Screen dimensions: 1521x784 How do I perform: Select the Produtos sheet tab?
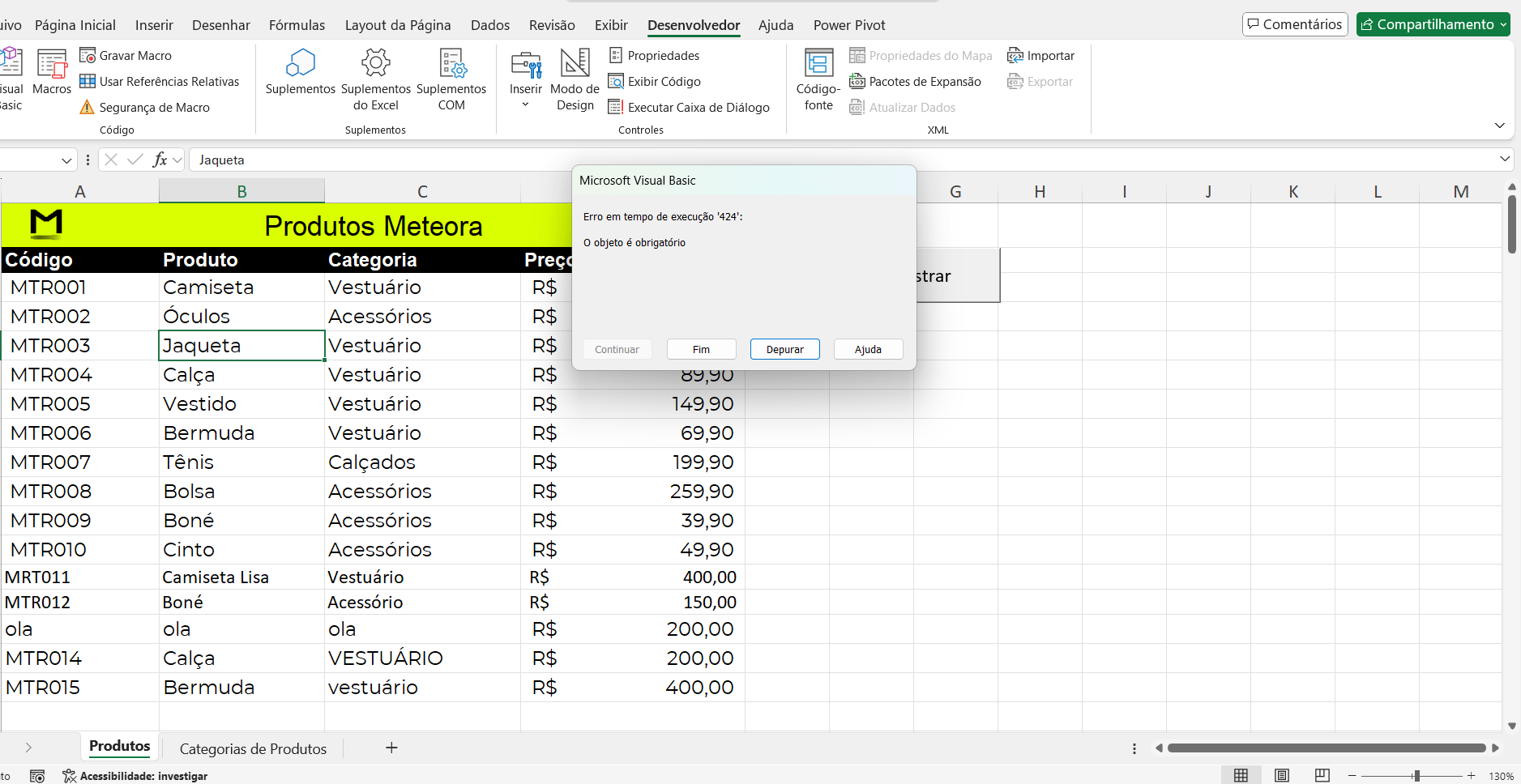(x=120, y=746)
